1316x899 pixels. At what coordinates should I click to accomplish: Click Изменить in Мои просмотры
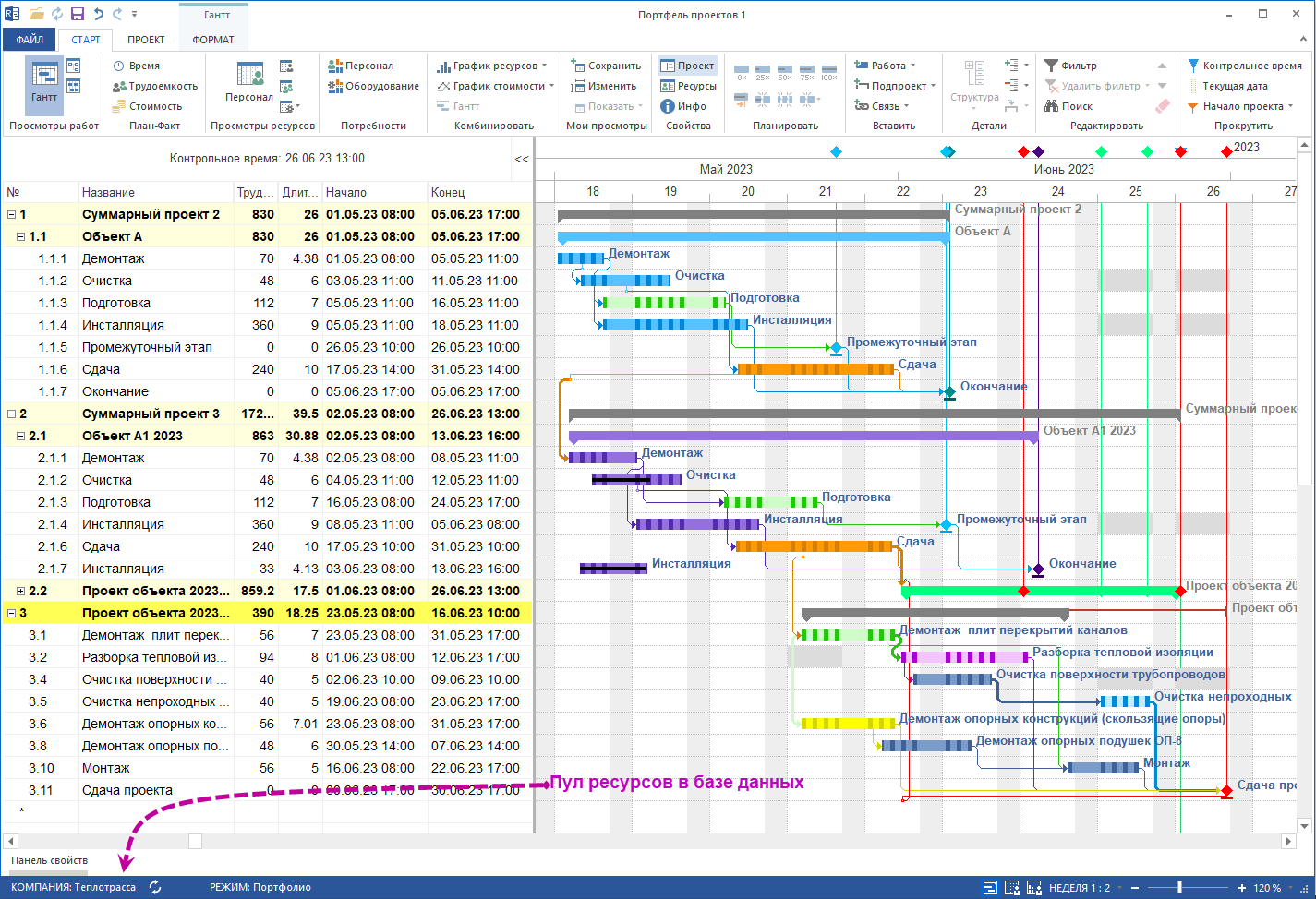tap(604, 86)
